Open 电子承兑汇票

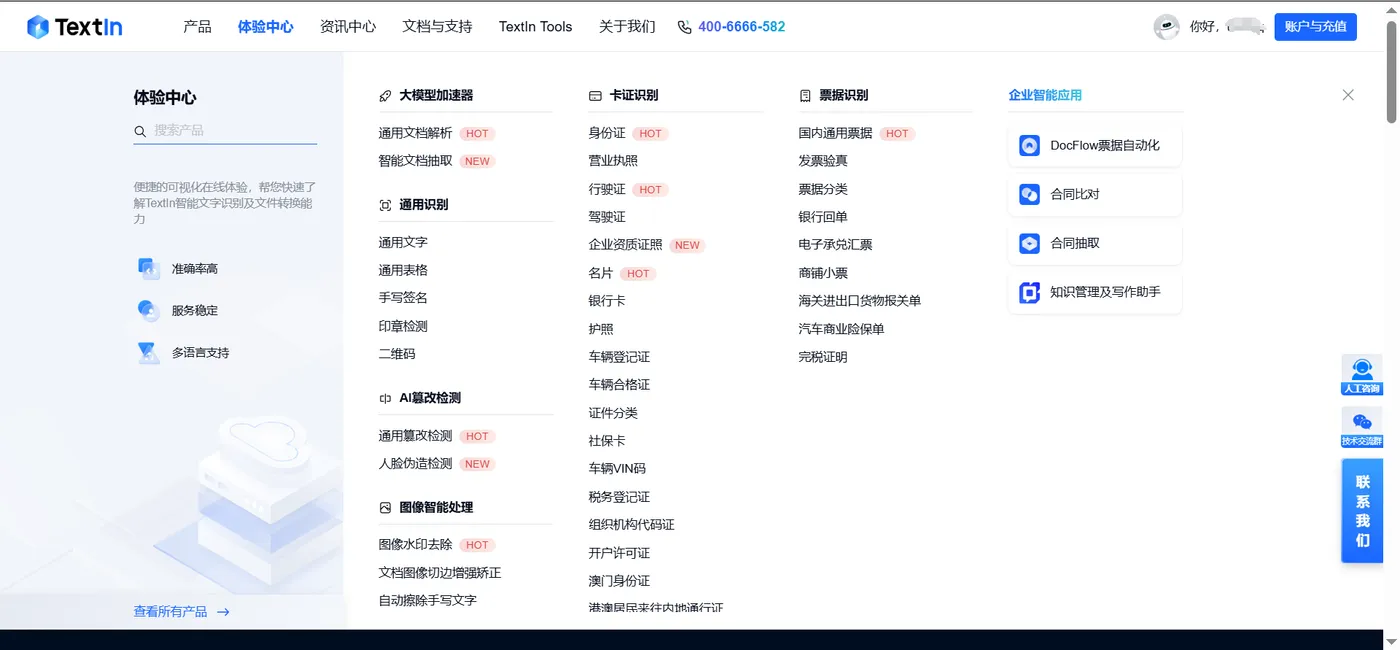coord(835,245)
